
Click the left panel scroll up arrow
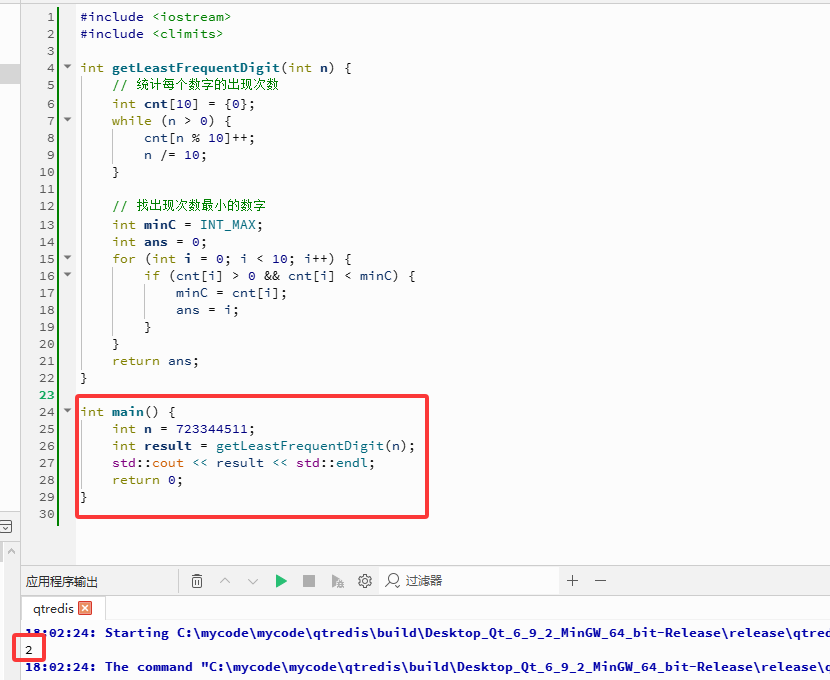[11, 551]
